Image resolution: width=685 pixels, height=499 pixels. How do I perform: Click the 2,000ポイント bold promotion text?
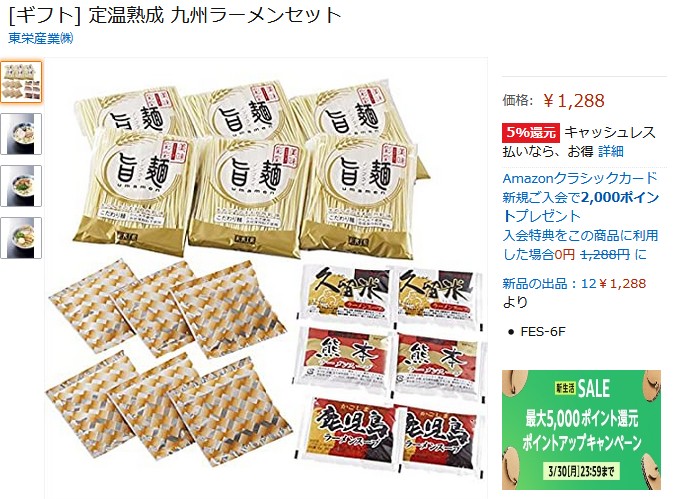coord(620,198)
